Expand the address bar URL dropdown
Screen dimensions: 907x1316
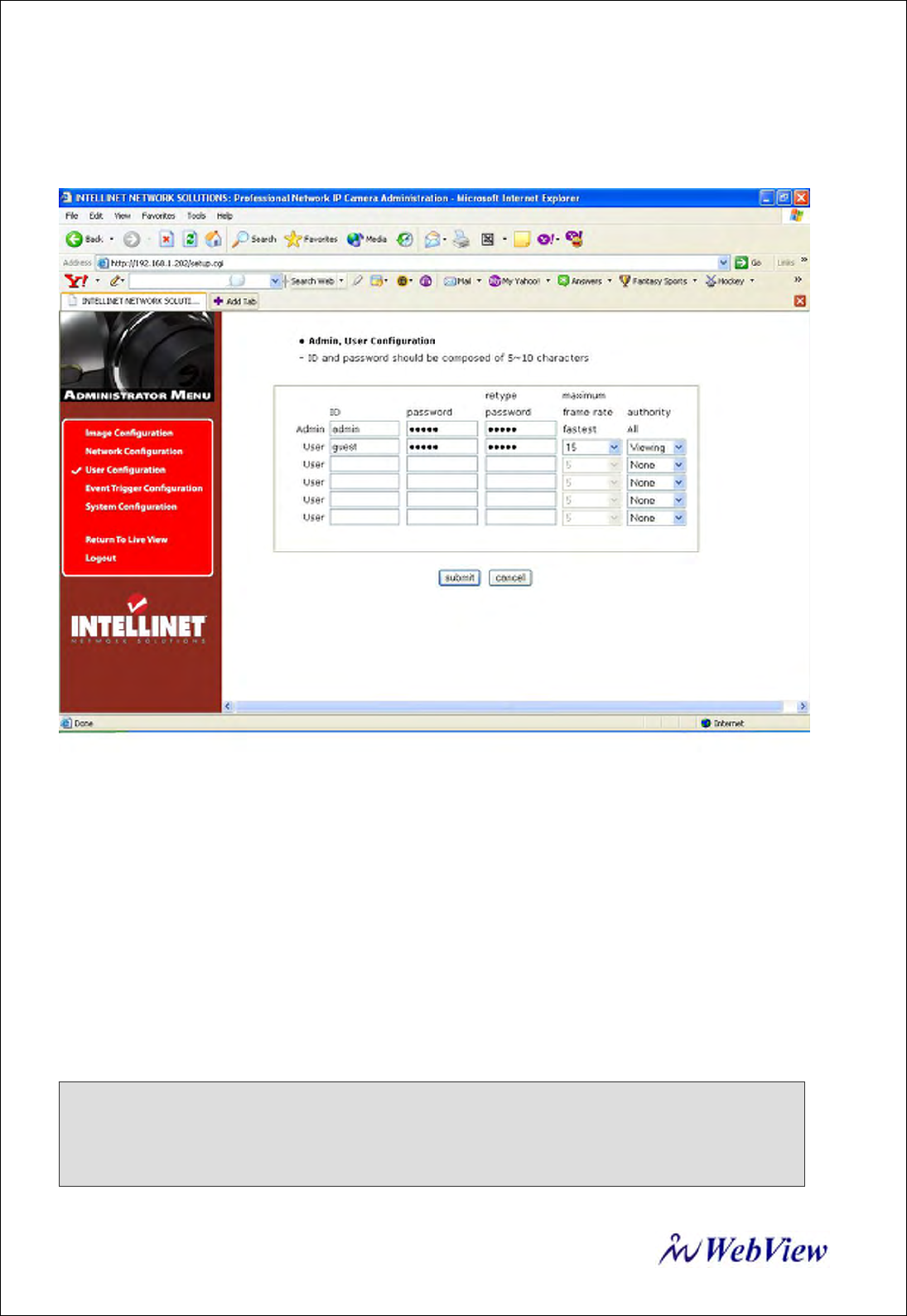click(724, 263)
